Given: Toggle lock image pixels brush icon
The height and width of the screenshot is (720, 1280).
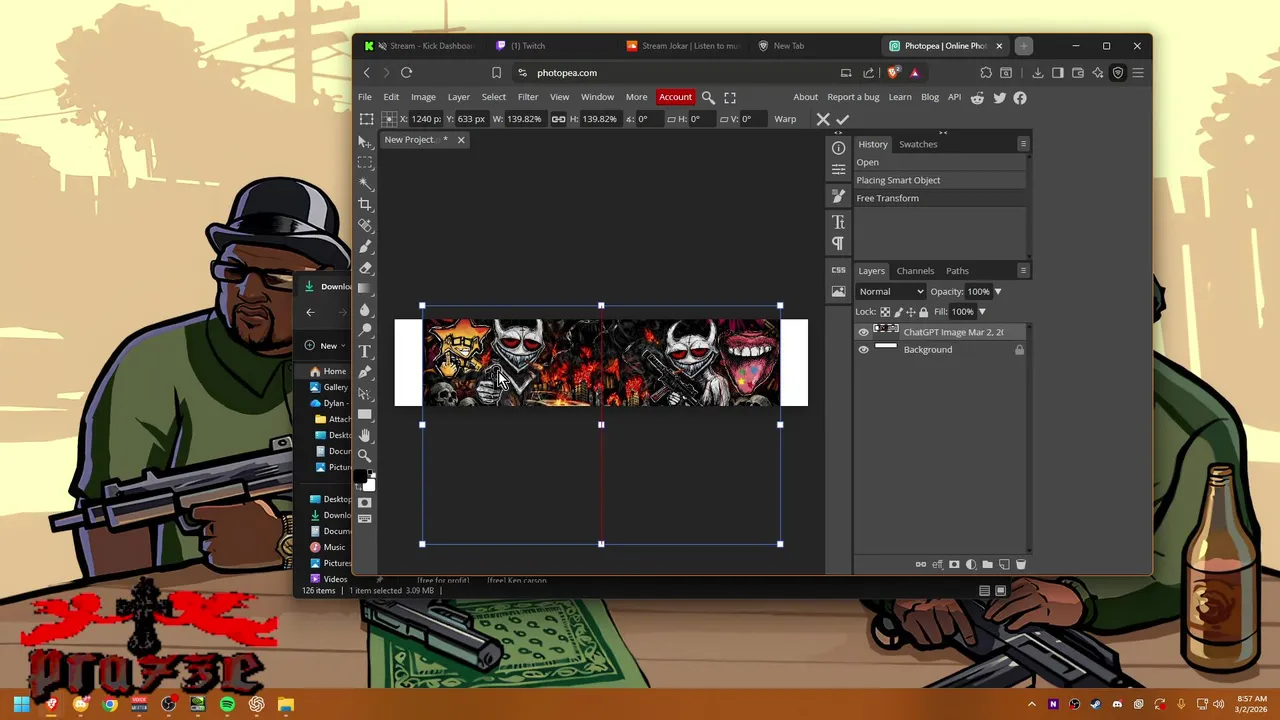Looking at the screenshot, I should (x=898, y=312).
